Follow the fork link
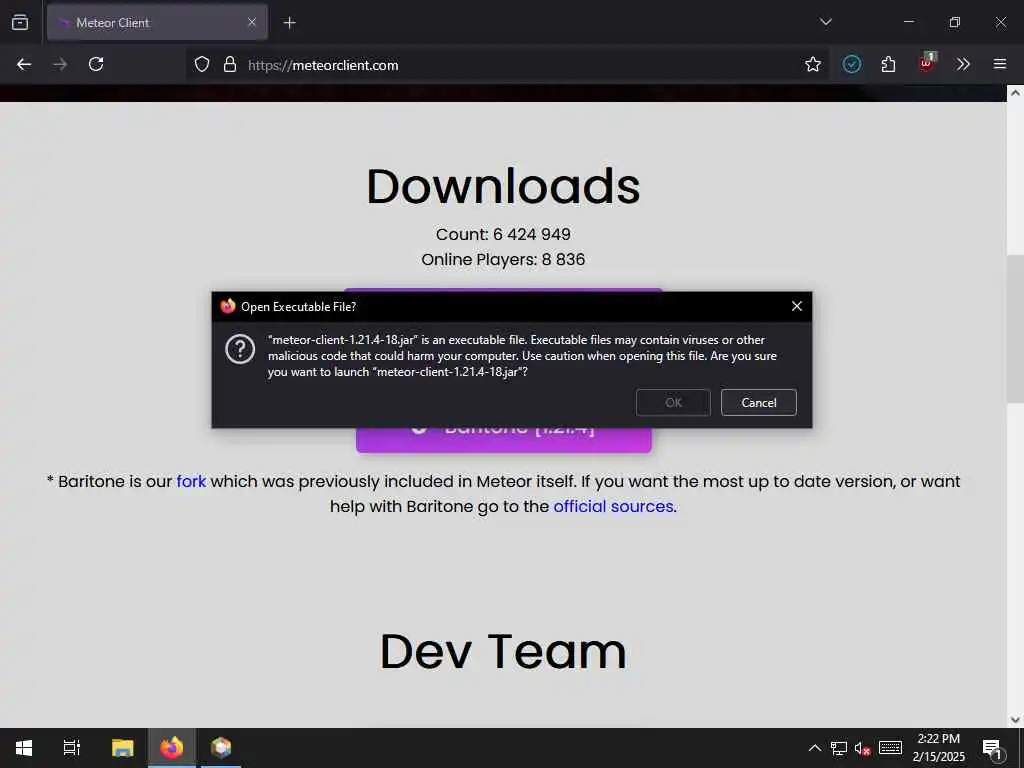The image size is (1024, 768). (x=191, y=481)
